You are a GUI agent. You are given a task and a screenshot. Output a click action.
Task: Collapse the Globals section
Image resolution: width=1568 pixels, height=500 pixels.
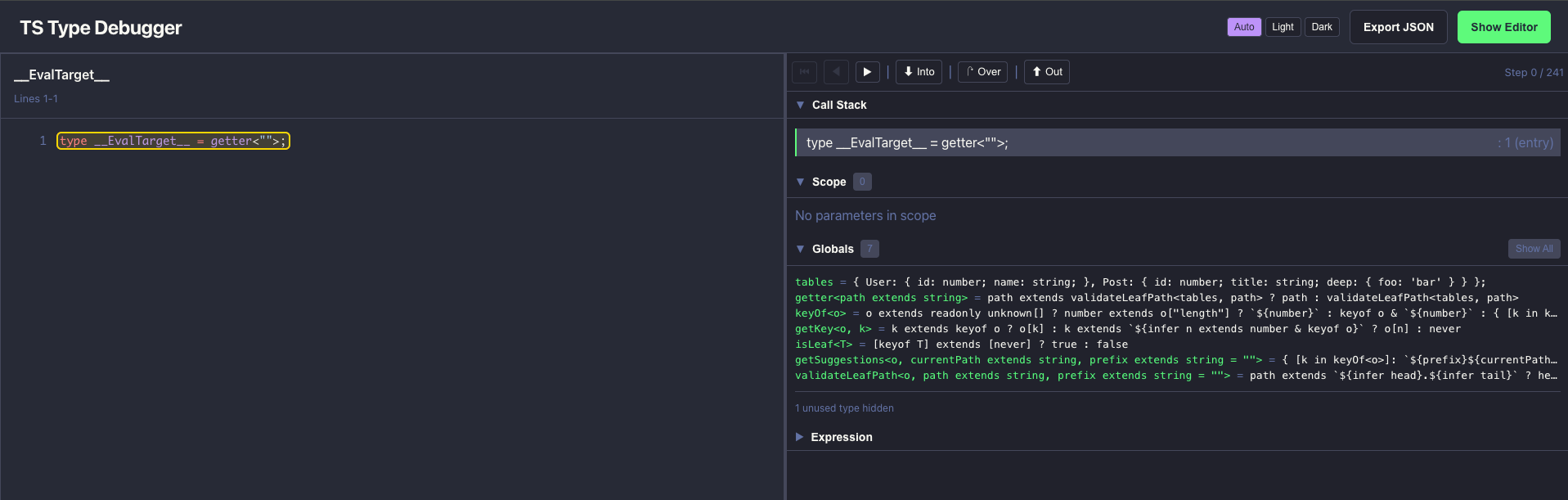pyautogui.click(x=800, y=249)
